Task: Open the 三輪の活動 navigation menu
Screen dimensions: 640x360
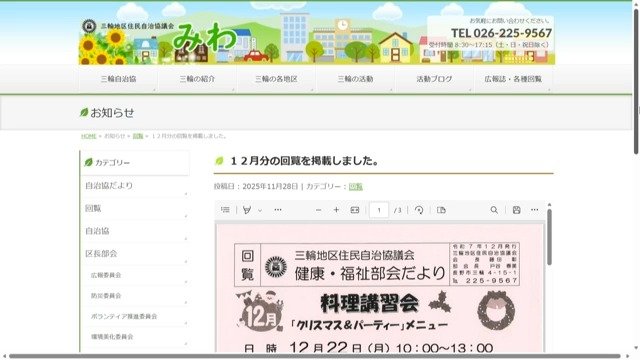Action: pyautogui.click(x=355, y=79)
